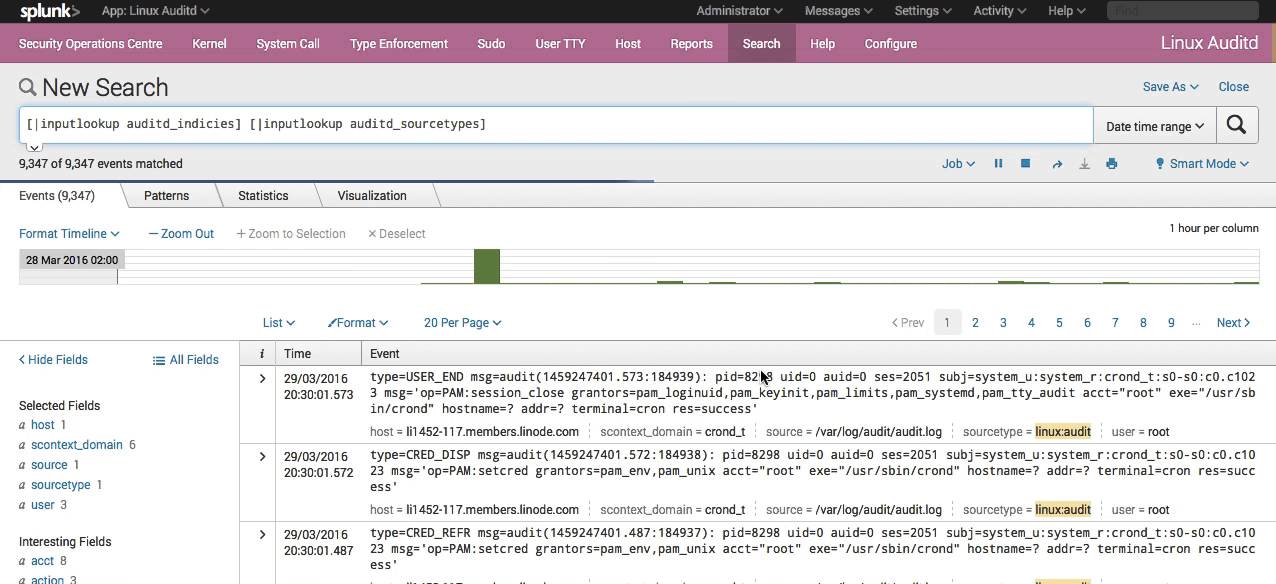Screen dimensions: 1276x584
Task: Open the Type Enforcement nav item
Action: click(x=399, y=44)
